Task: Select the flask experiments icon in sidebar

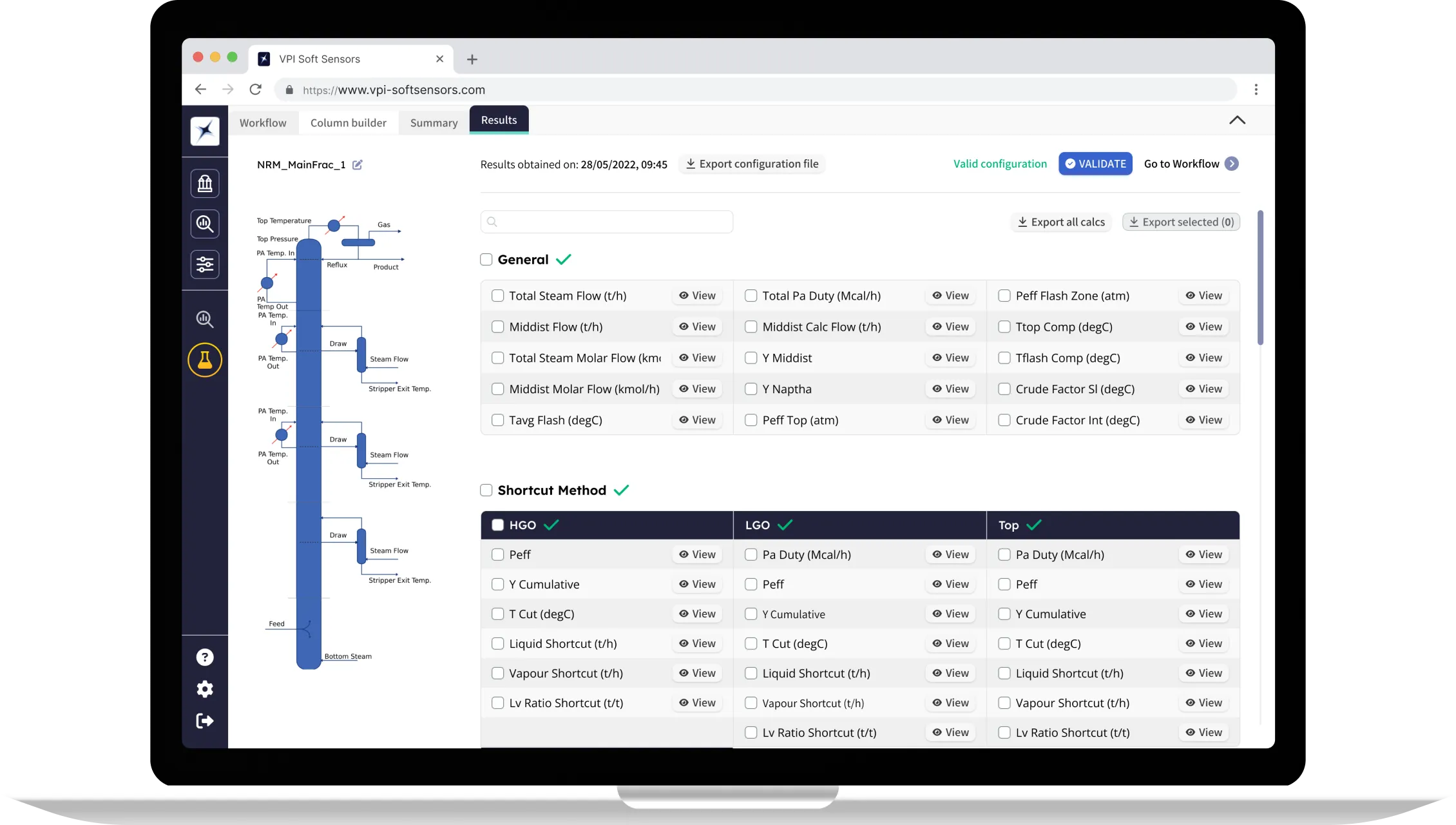Action: click(x=205, y=360)
